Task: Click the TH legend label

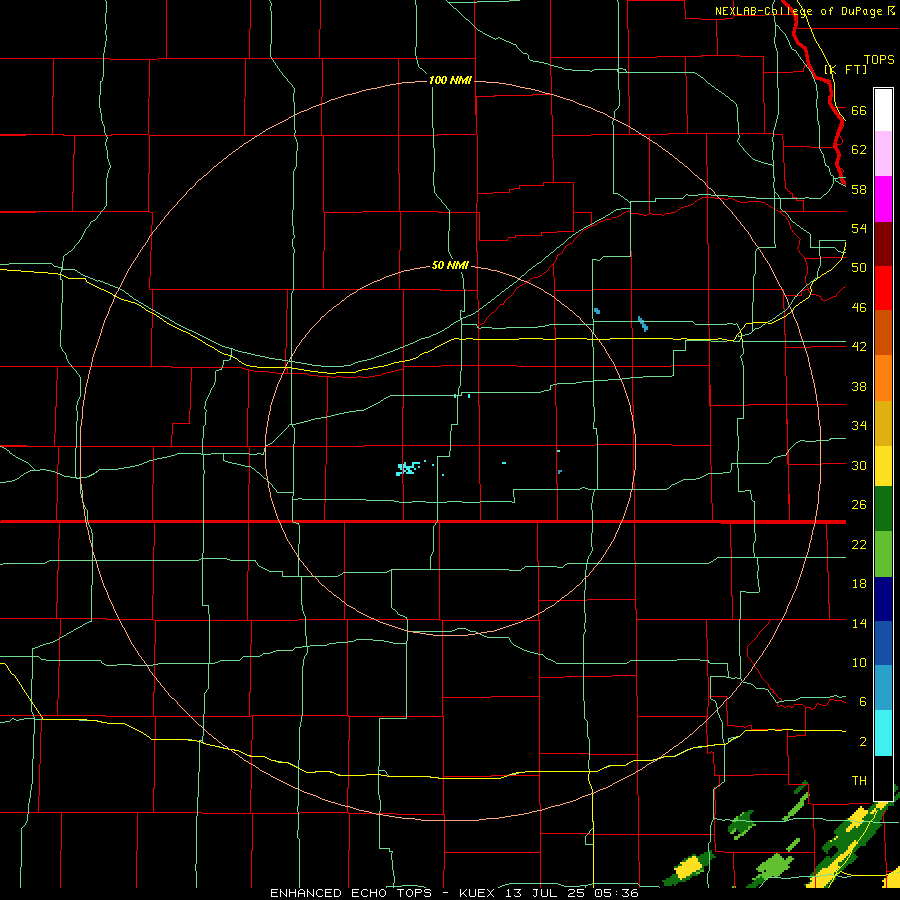Action: tap(859, 781)
